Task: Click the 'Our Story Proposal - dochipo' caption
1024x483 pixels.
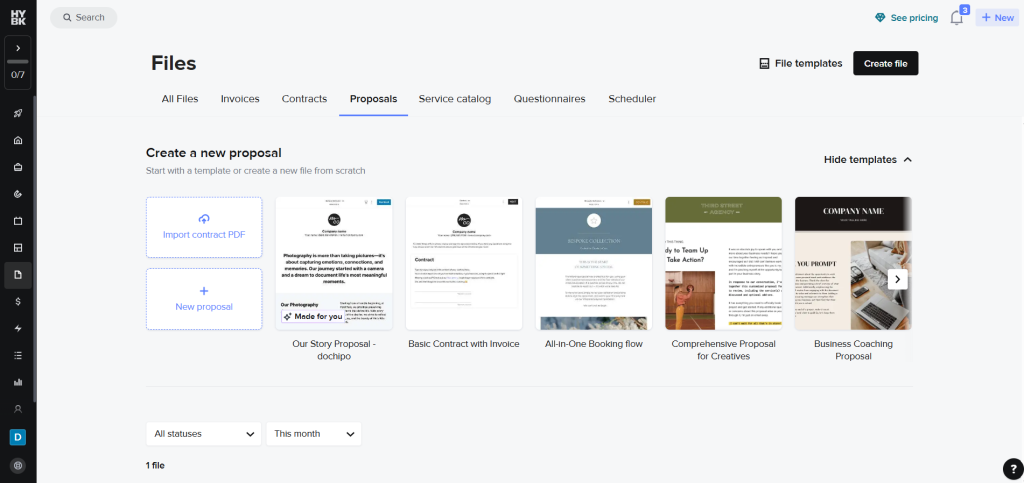Action: pos(334,350)
